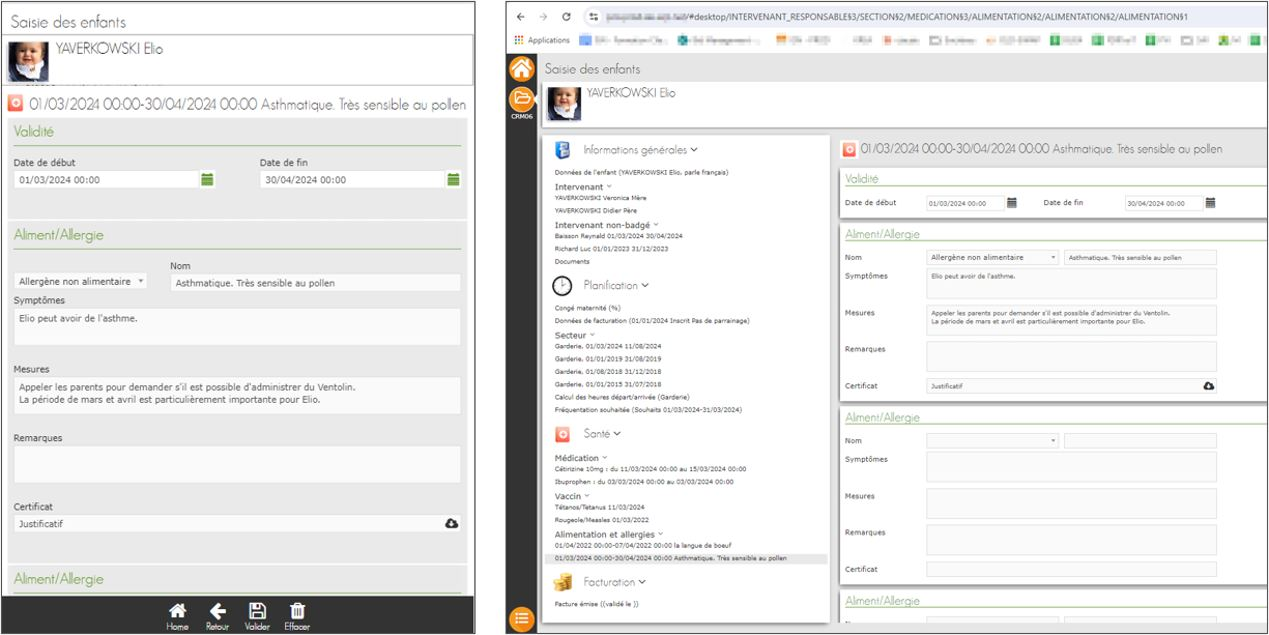Screen dimensions: 1269x635
Task: Open YAVERKOWSKI Didier Père entry
Action: pos(598,211)
